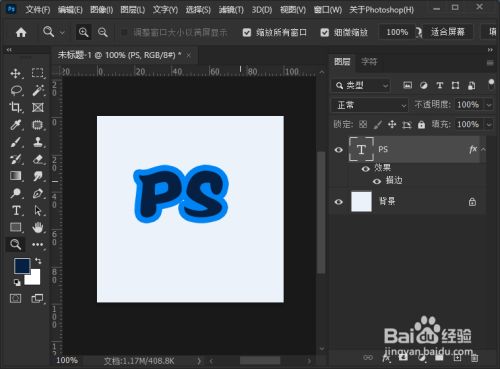Lock transparent pixels of layer
Viewport: 500px width, 369px height.
363,124
